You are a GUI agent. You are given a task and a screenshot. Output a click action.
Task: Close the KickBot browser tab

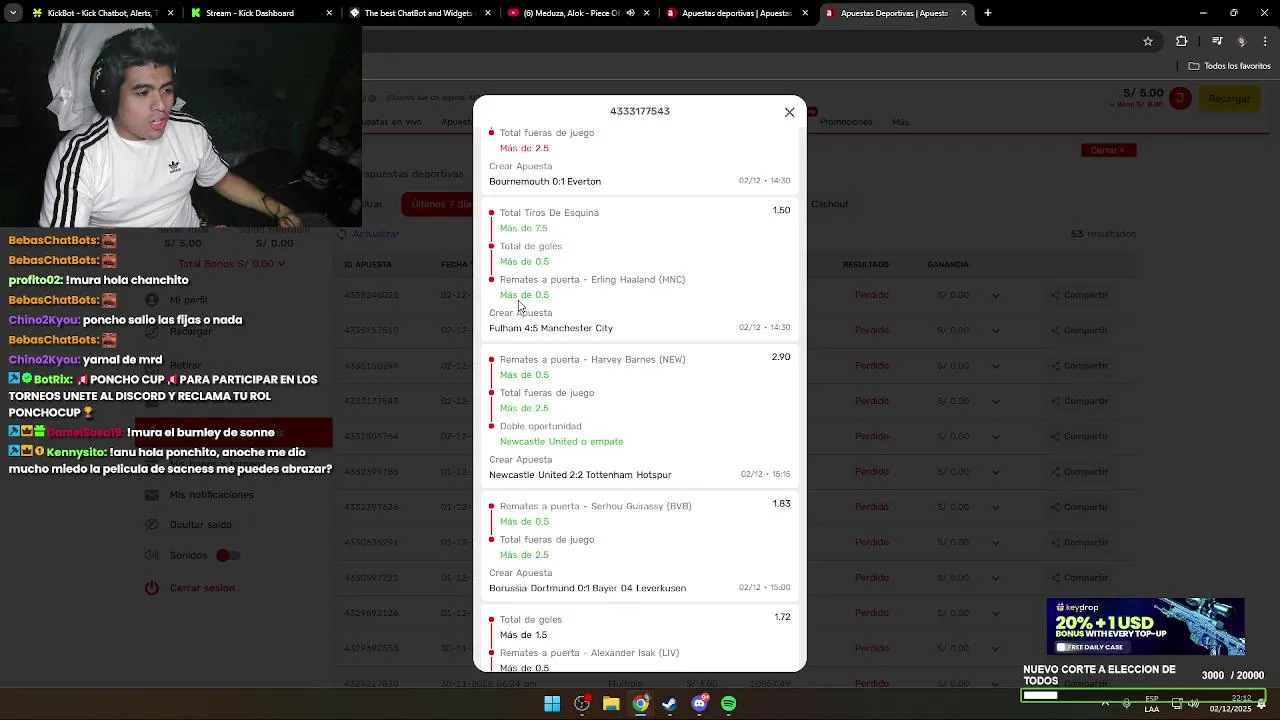170,13
